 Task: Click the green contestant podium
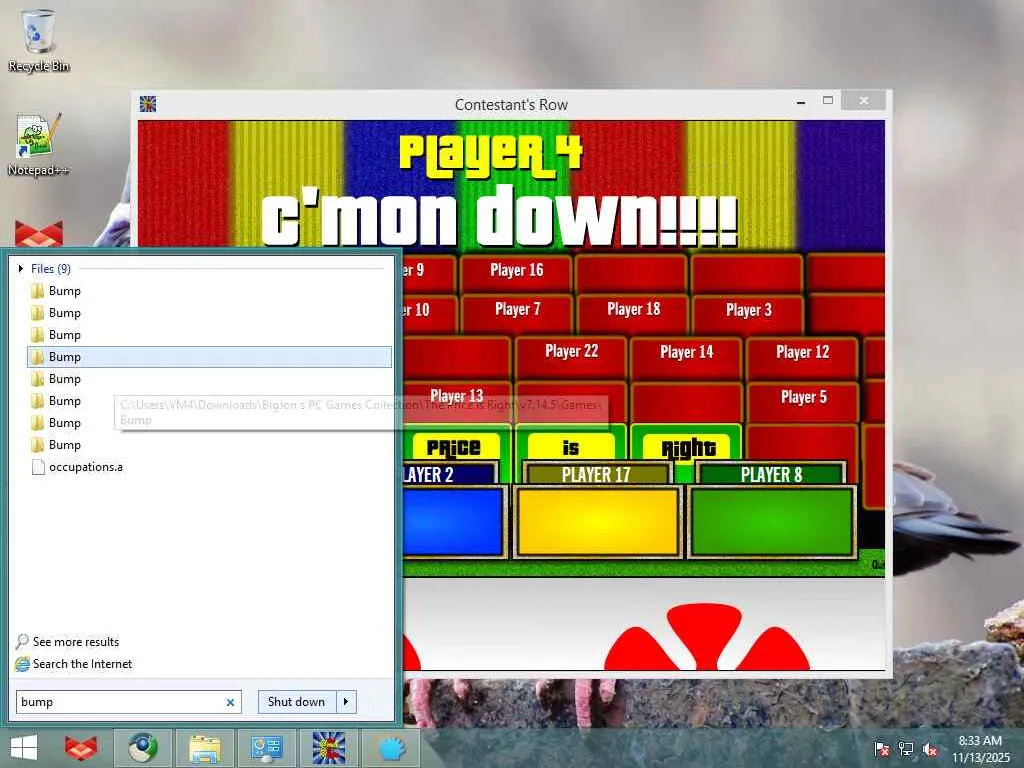pyautogui.click(x=772, y=522)
